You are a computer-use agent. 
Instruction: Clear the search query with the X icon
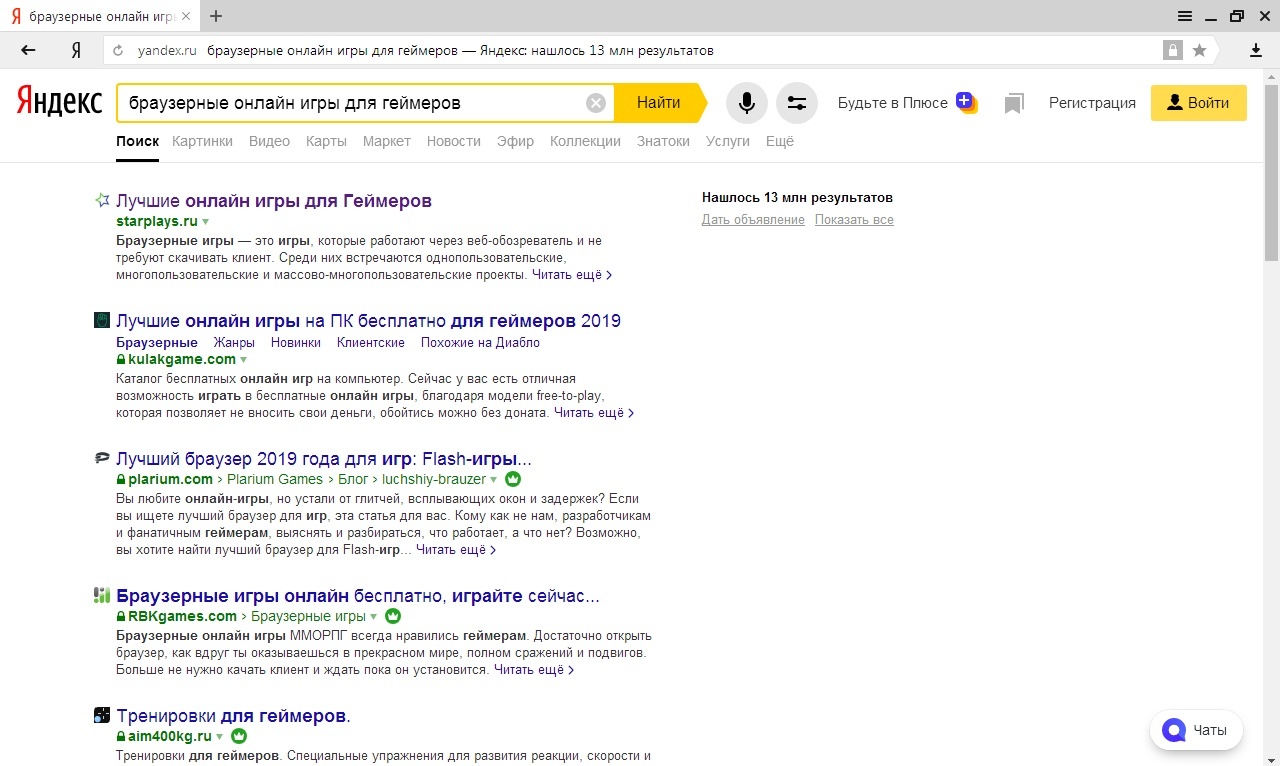click(596, 103)
